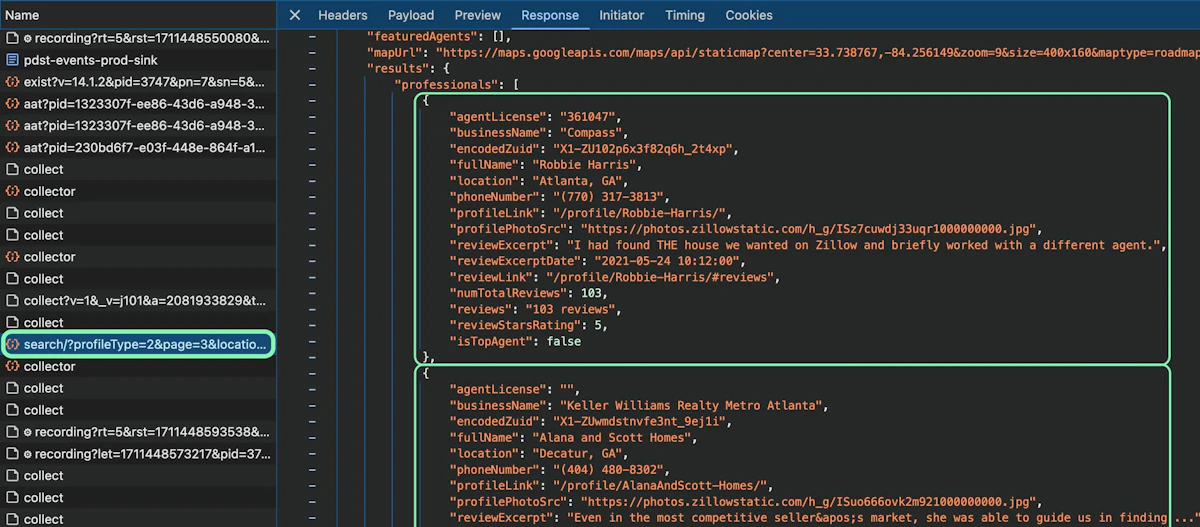Click the "Even in the most competitive" review excerpt
1200x527 pixels.
883,517
